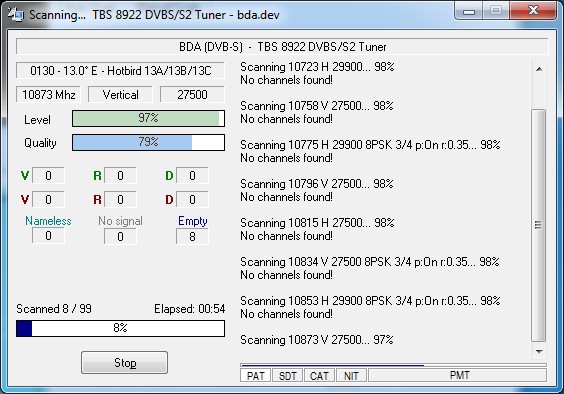Click log line 'Scanning 10796 V 27500... 98%'
Viewport: 564px width, 394px height.
tap(317, 184)
